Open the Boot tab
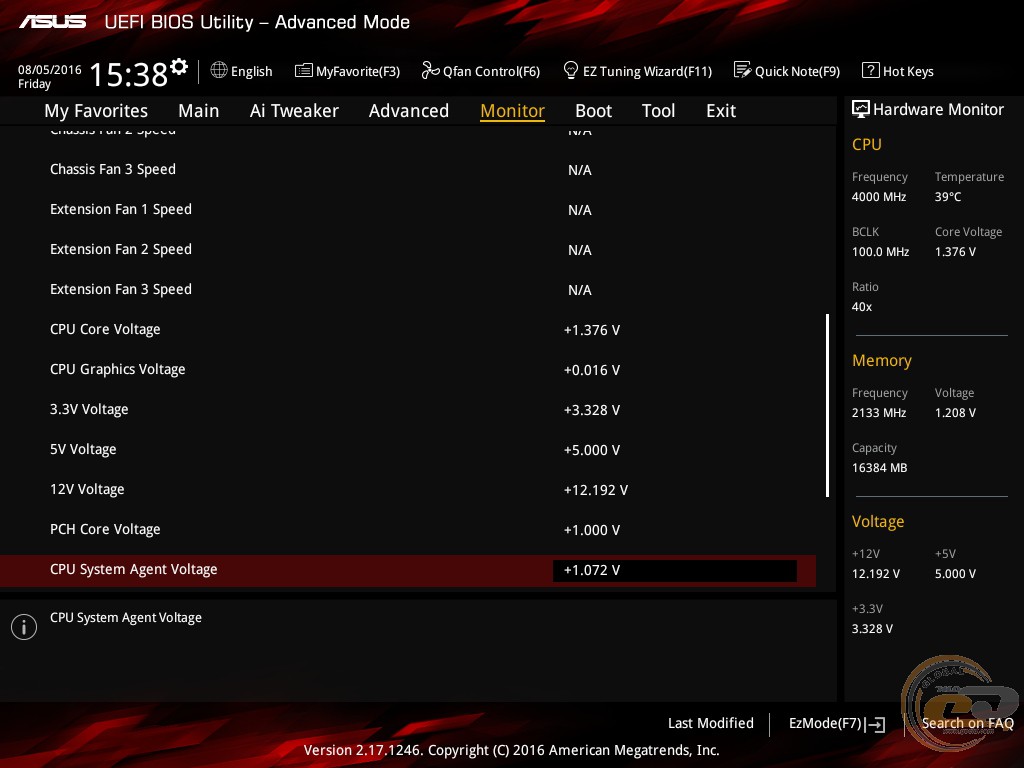The height and width of the screenshot is (768, 1024). coord(593,111)
